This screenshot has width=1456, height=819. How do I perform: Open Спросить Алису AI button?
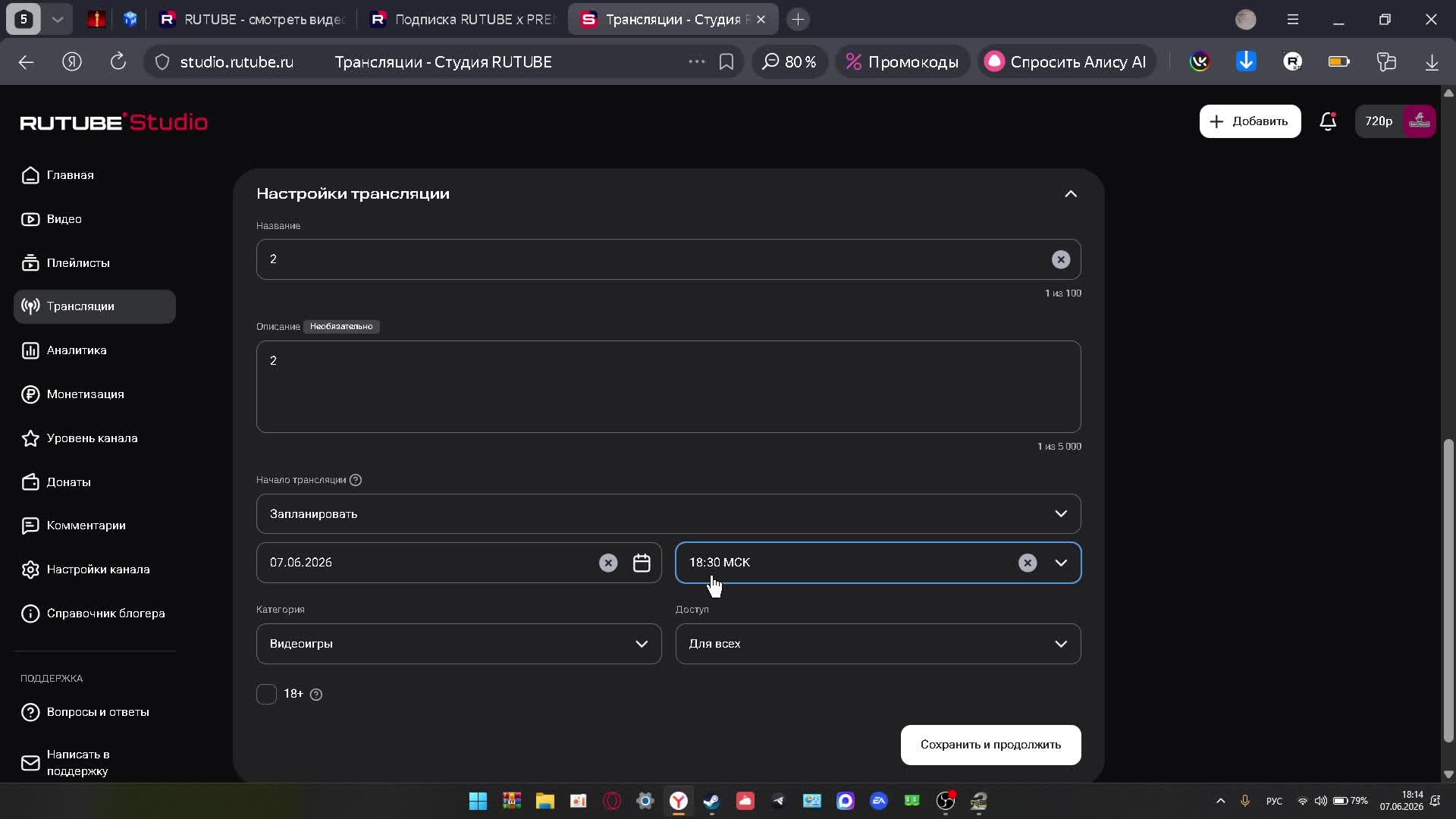1065,62
